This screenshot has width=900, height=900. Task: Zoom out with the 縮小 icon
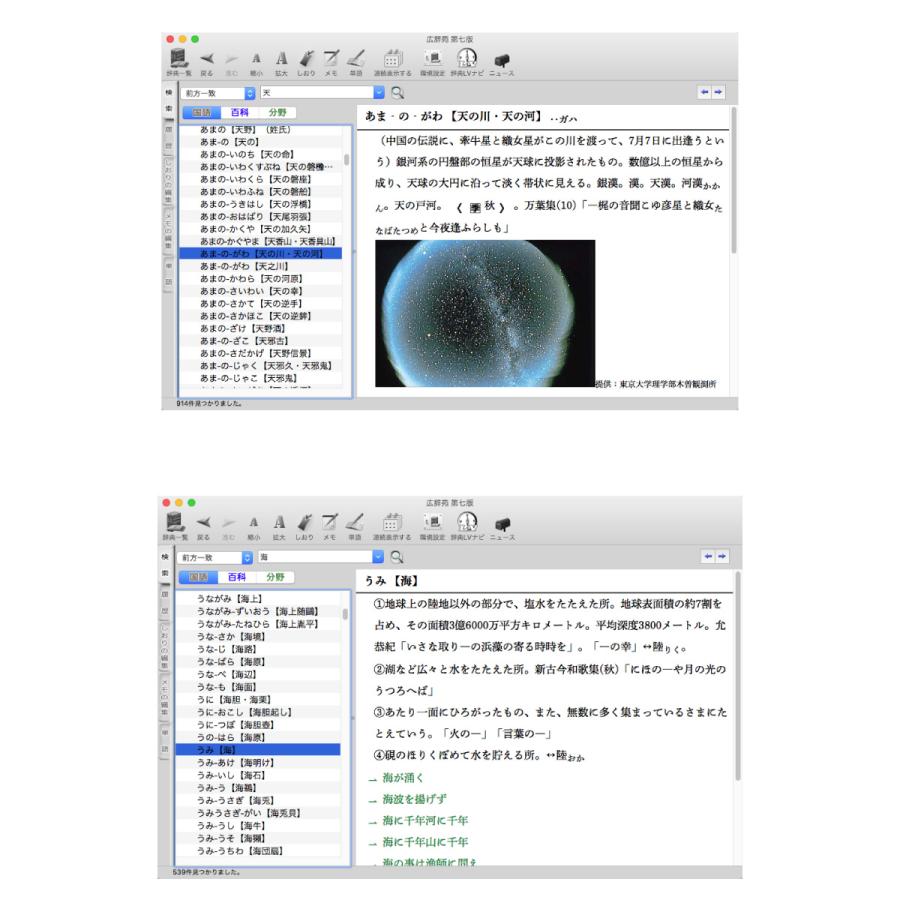tap(257, 60)
